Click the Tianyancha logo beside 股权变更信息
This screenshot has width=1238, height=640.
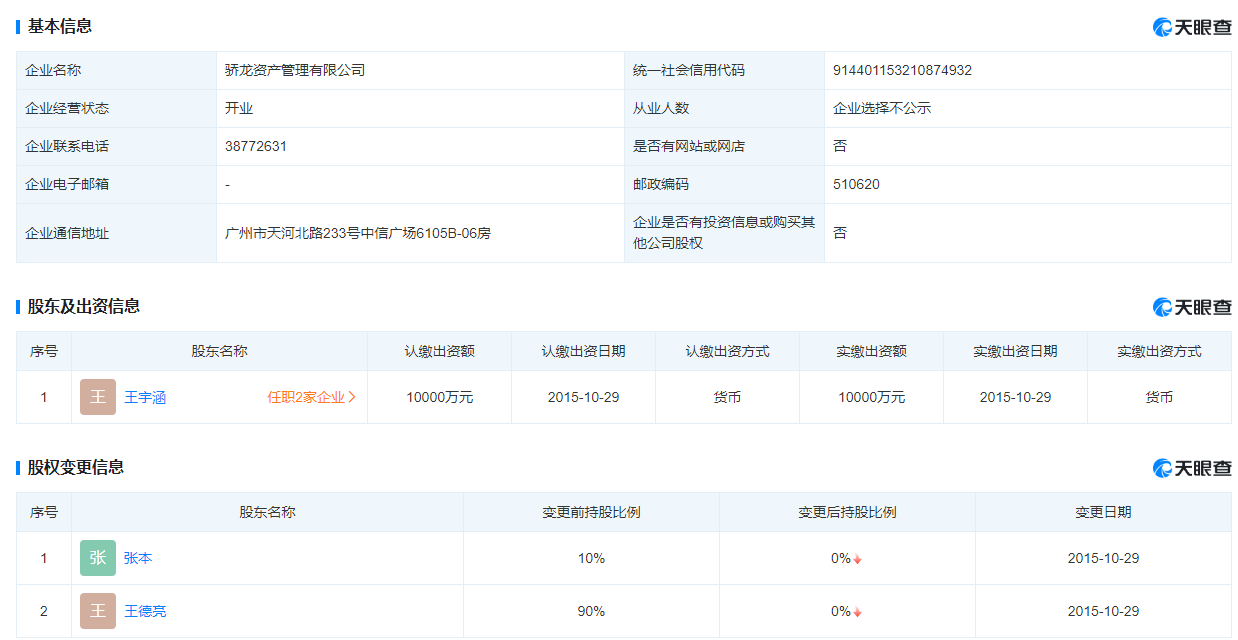[1192, 468]
